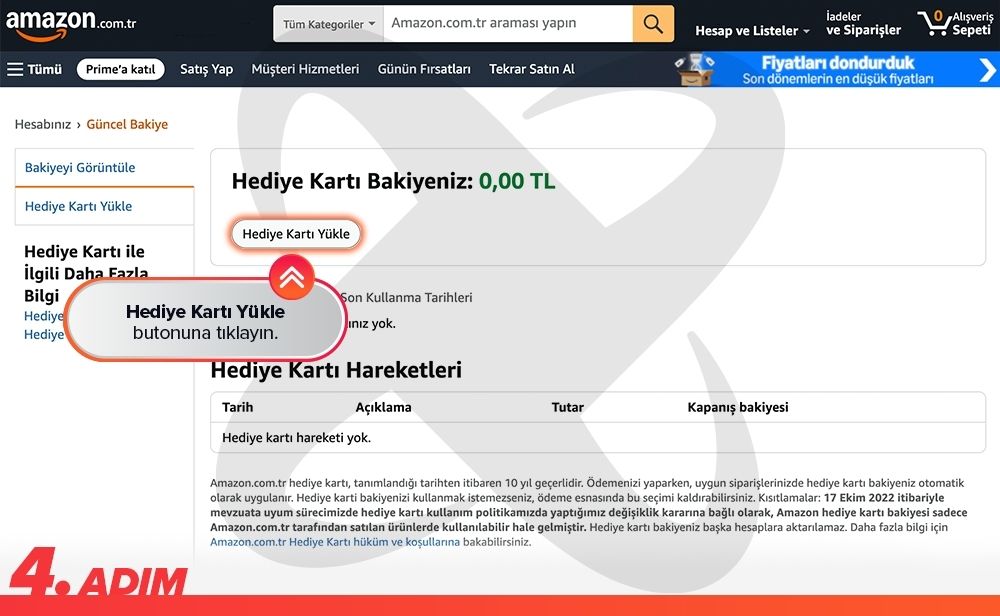
Task: Click the Tutar column header
Action: point(568,407)
